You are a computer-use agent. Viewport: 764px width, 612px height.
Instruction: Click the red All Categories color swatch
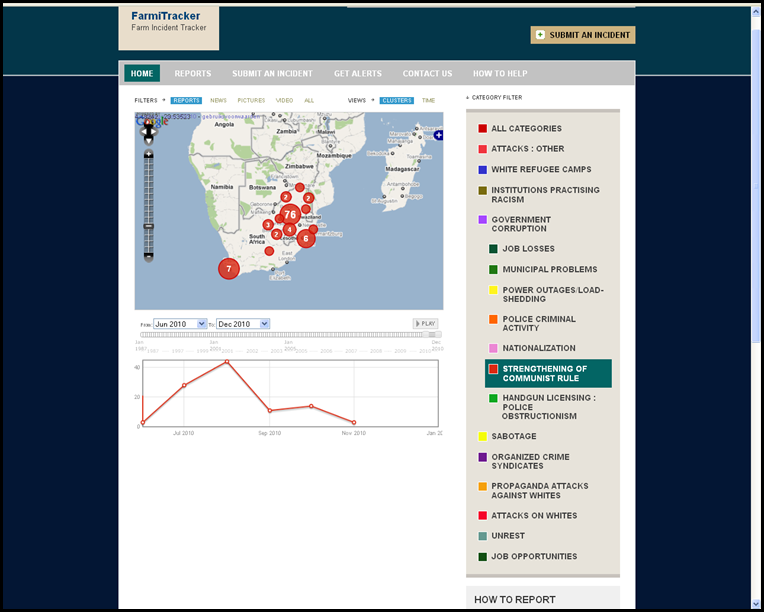pyautogui.click(x=482, y=129)
